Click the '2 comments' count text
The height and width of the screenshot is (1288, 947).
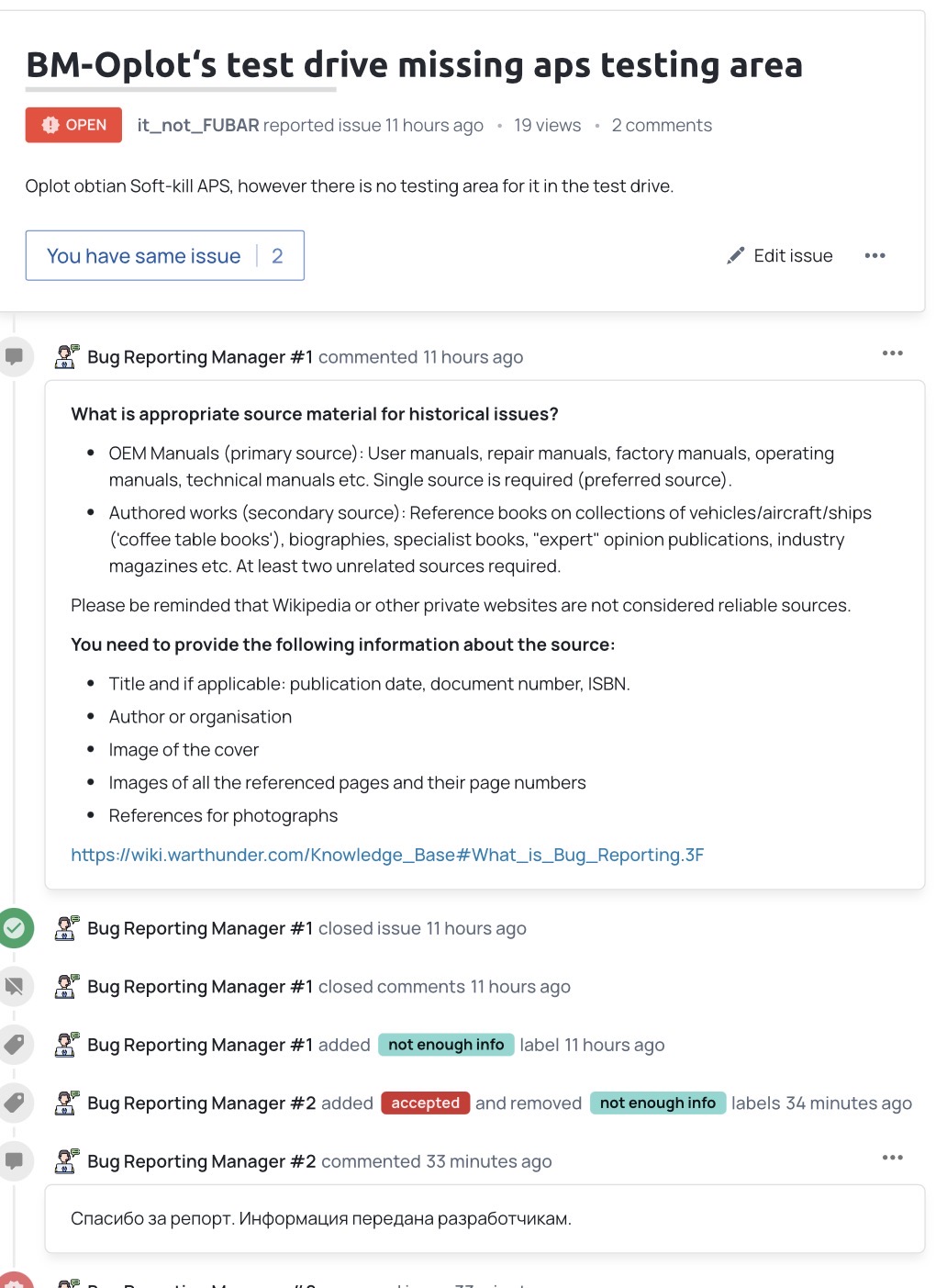coord(662,126)
